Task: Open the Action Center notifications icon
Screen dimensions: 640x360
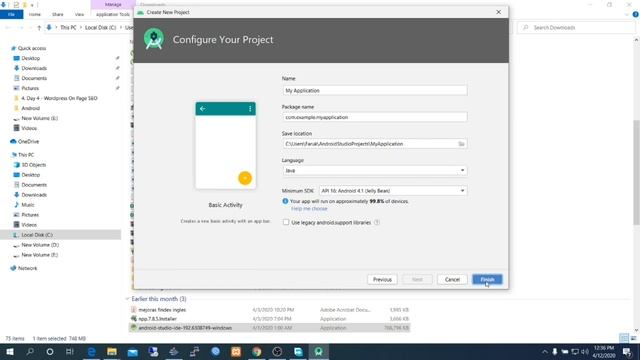Action: tap(627, 351)
